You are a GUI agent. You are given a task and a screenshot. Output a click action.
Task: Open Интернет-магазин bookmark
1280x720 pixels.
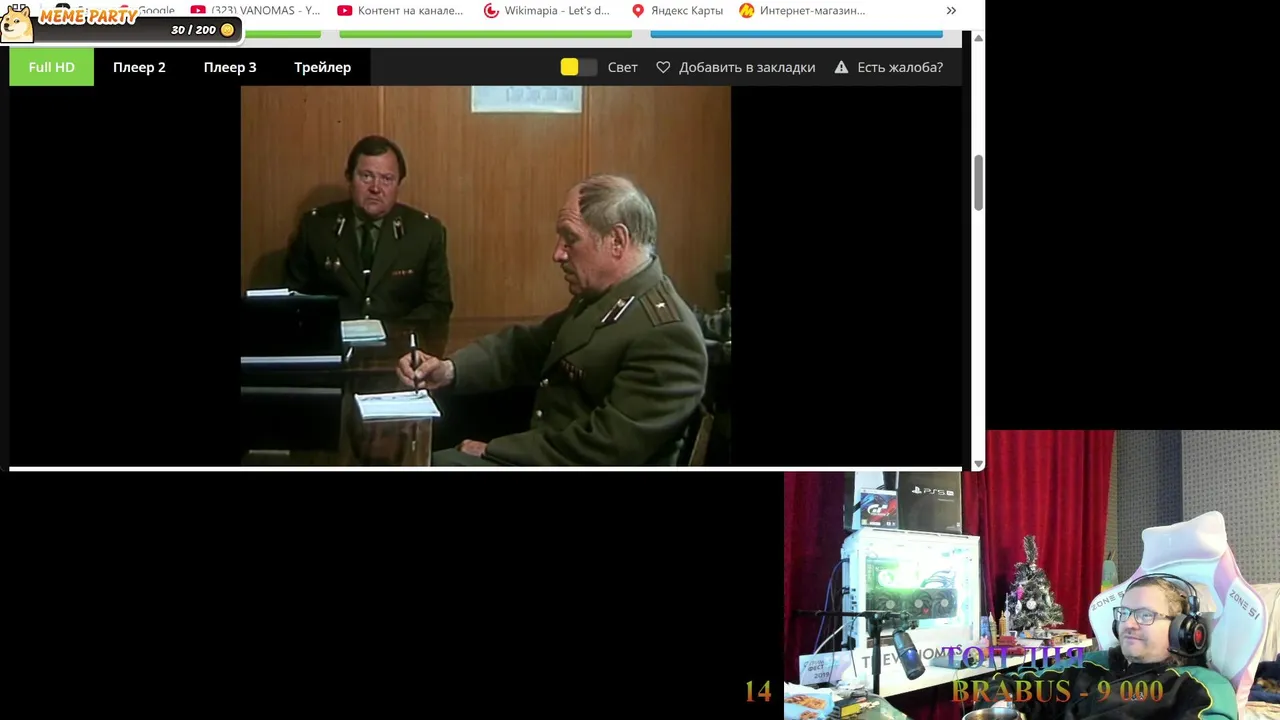point(802,10)
